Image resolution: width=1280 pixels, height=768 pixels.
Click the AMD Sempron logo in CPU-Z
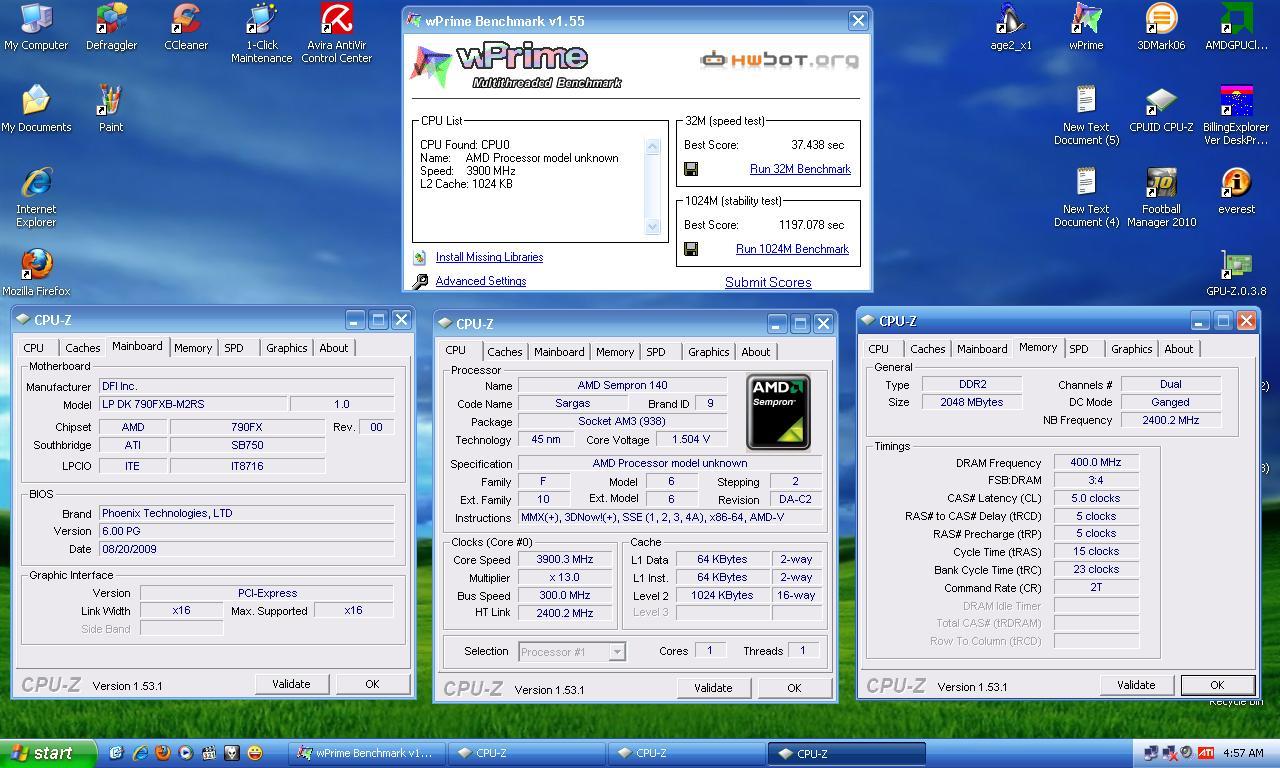click(x=778, y=412)
